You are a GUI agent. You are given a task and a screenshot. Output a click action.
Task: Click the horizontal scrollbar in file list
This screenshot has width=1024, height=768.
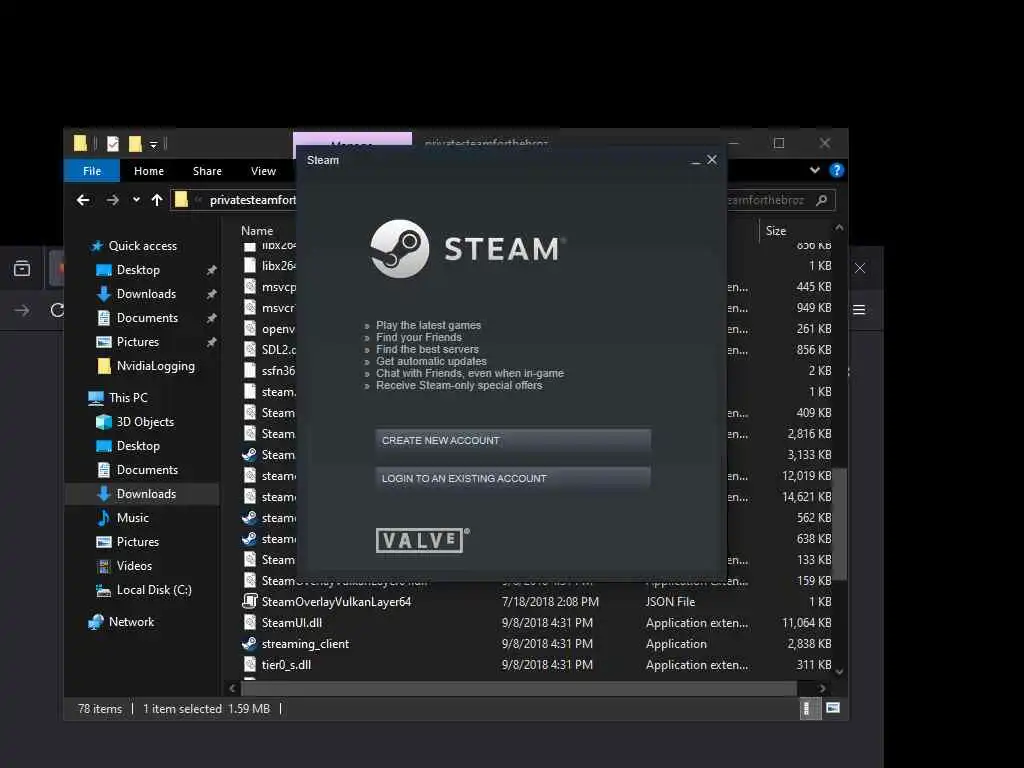tap(519, 688)
